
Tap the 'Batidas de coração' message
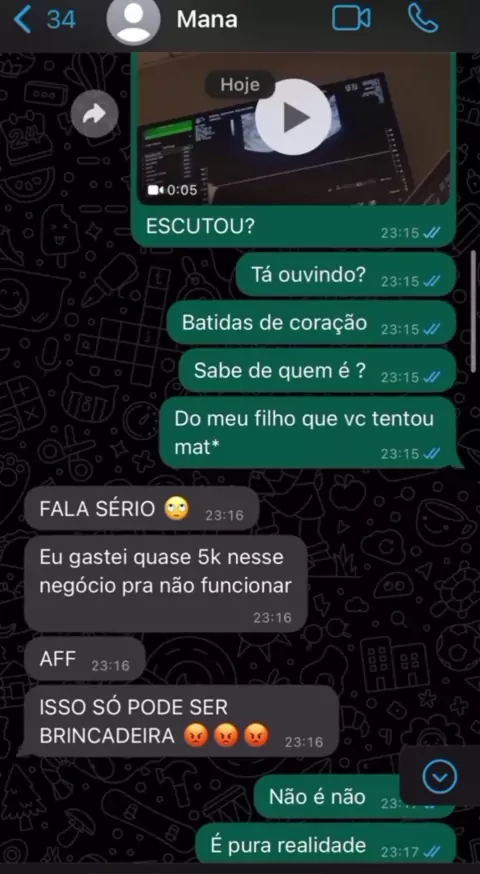tap(312, 323)
